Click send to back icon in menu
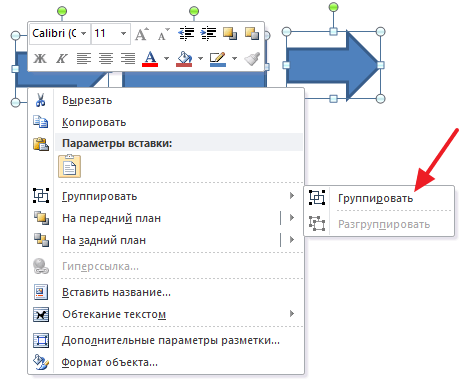 41,240
